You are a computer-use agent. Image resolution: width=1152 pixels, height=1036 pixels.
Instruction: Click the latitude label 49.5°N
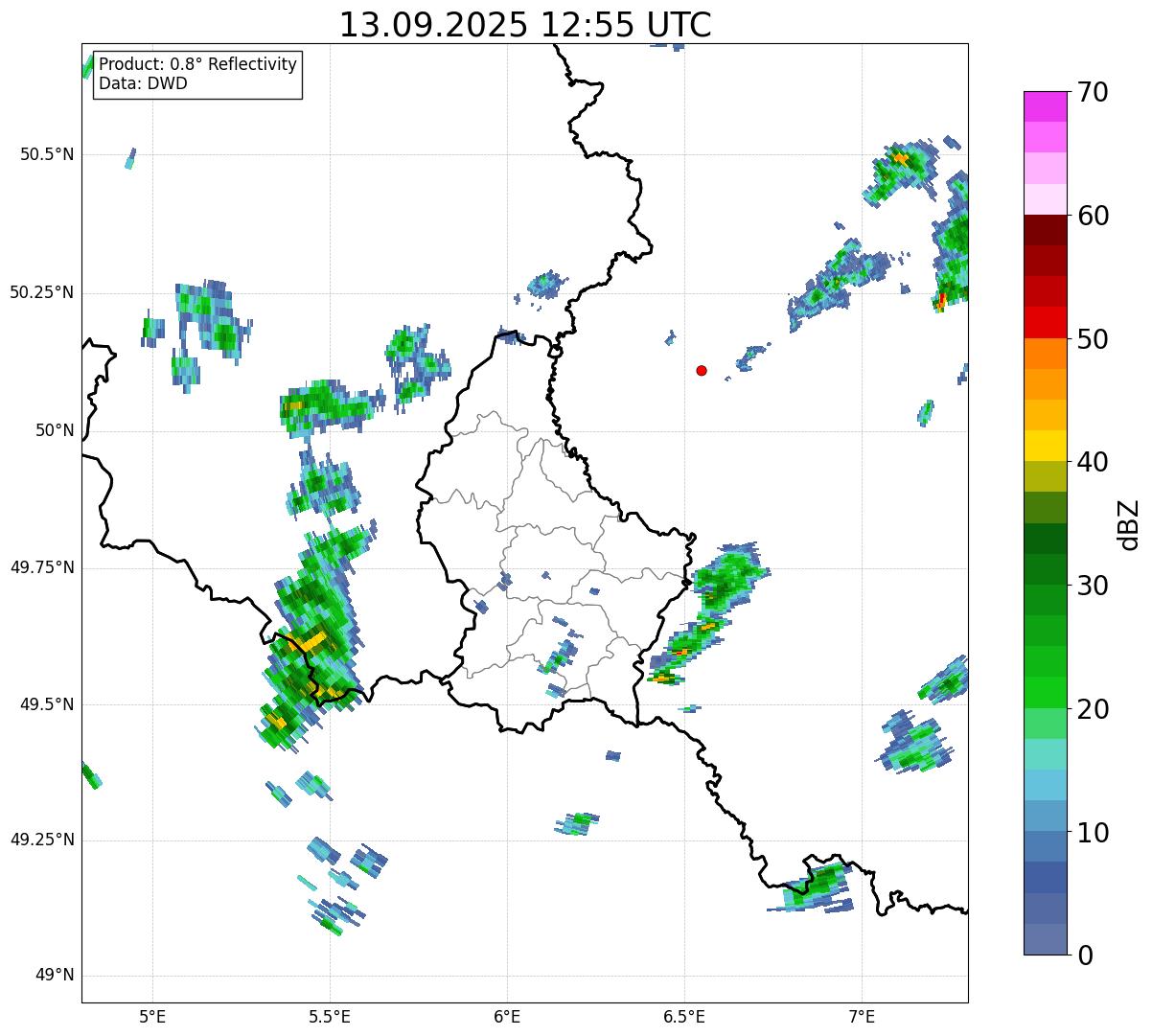[x=46, y=704]
